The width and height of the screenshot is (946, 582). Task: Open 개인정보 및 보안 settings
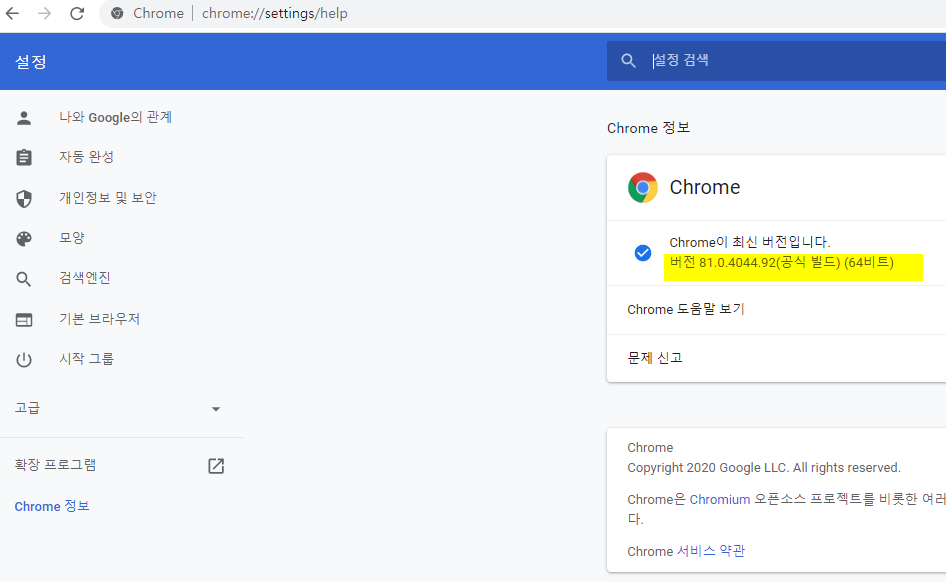(x=107, y=198)
